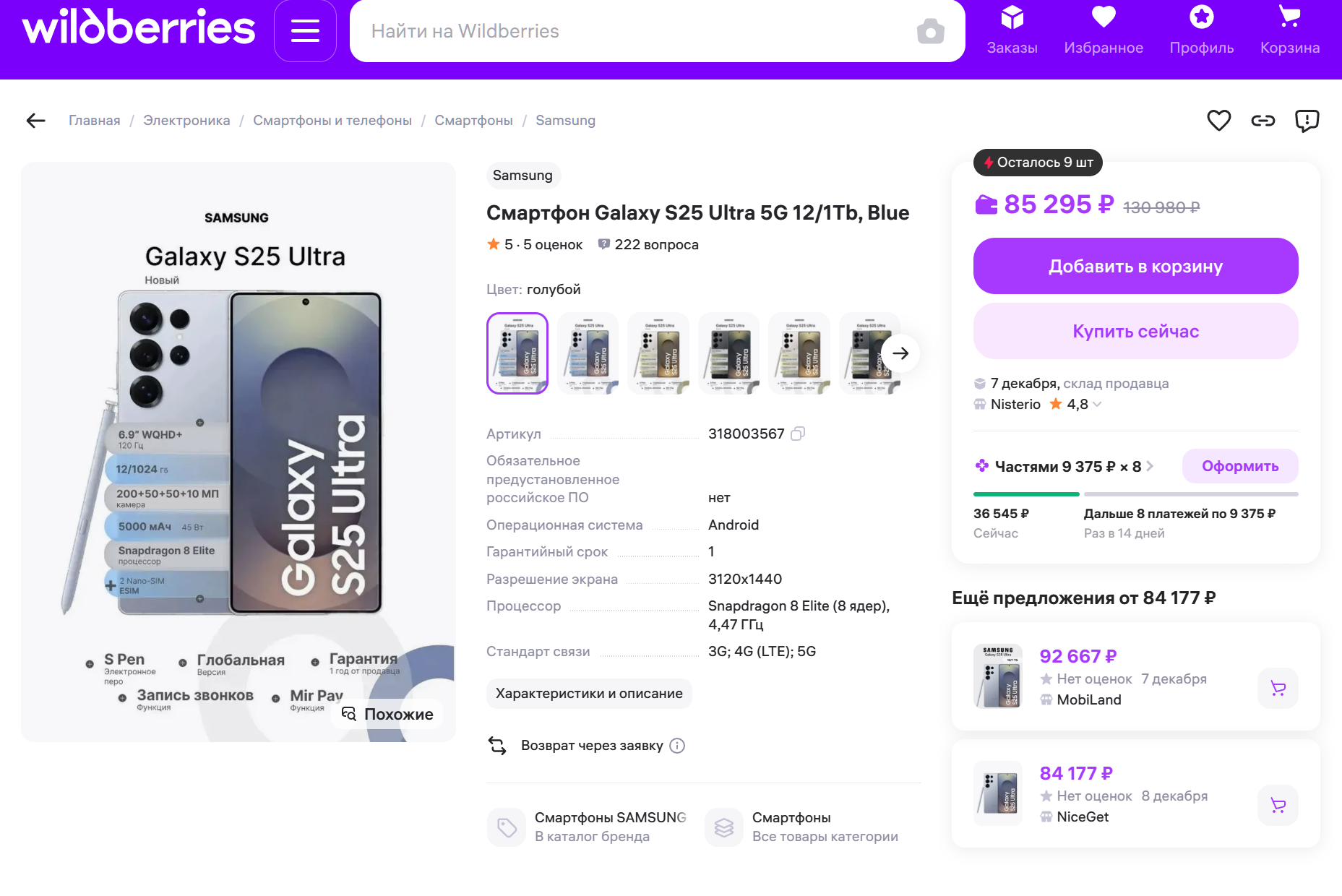
Task: Open the Профиль menu item
Action: [x=1201, y=30]
